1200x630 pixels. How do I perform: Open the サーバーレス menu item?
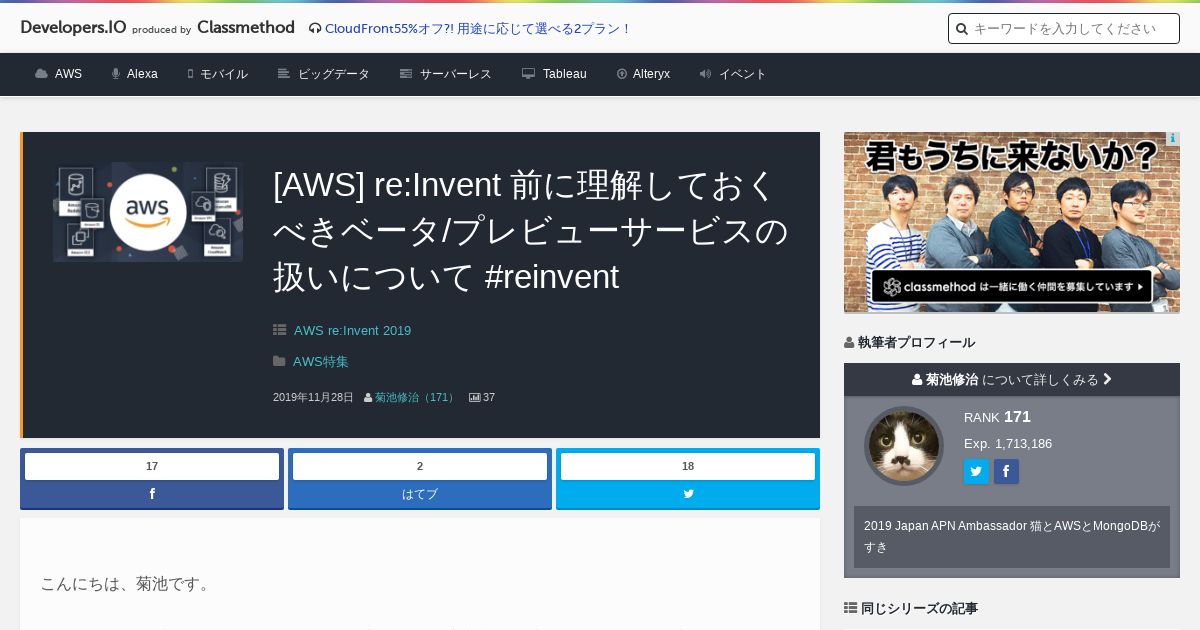point(456,74)
